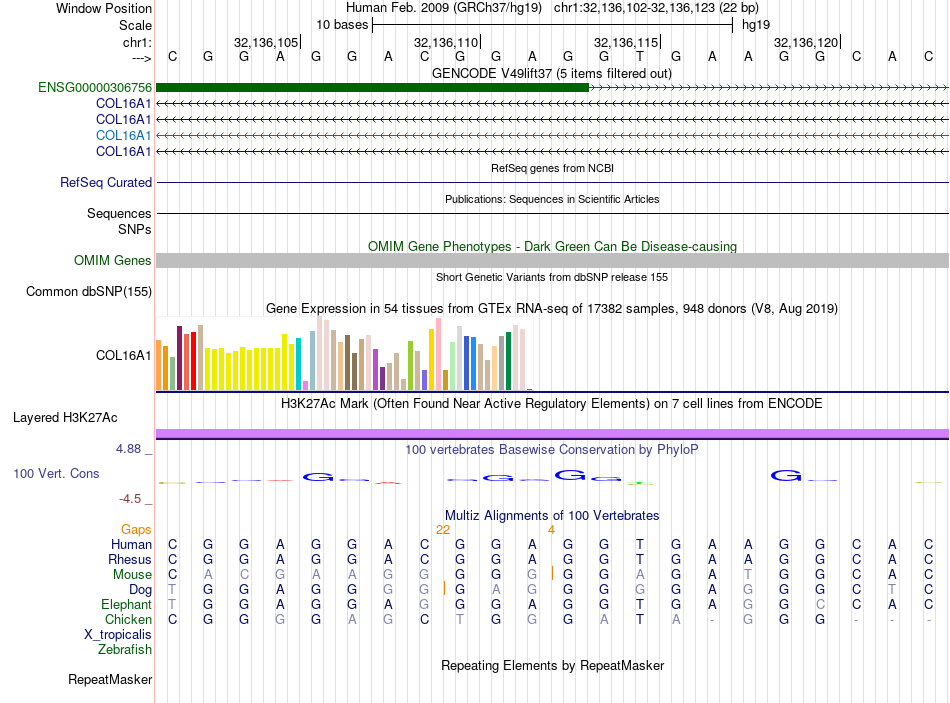Open the RefSeq genes from NCBI title
Screen dimensions: 950x703
(552, 168)
